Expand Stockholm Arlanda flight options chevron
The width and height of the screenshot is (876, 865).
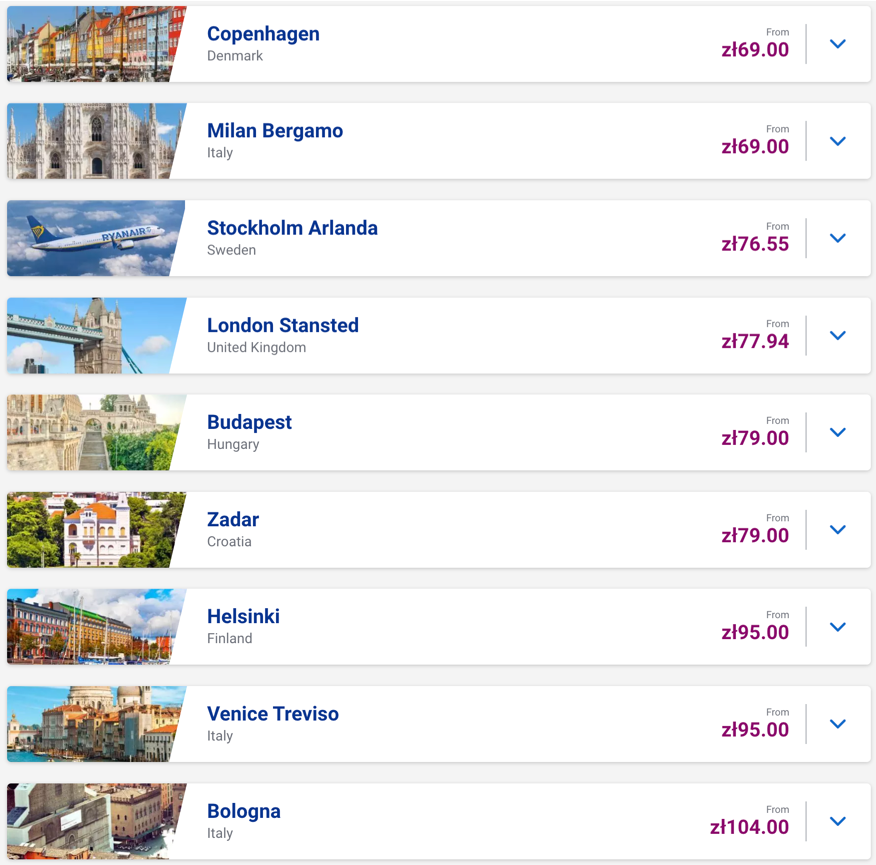(x=837, y=238)
